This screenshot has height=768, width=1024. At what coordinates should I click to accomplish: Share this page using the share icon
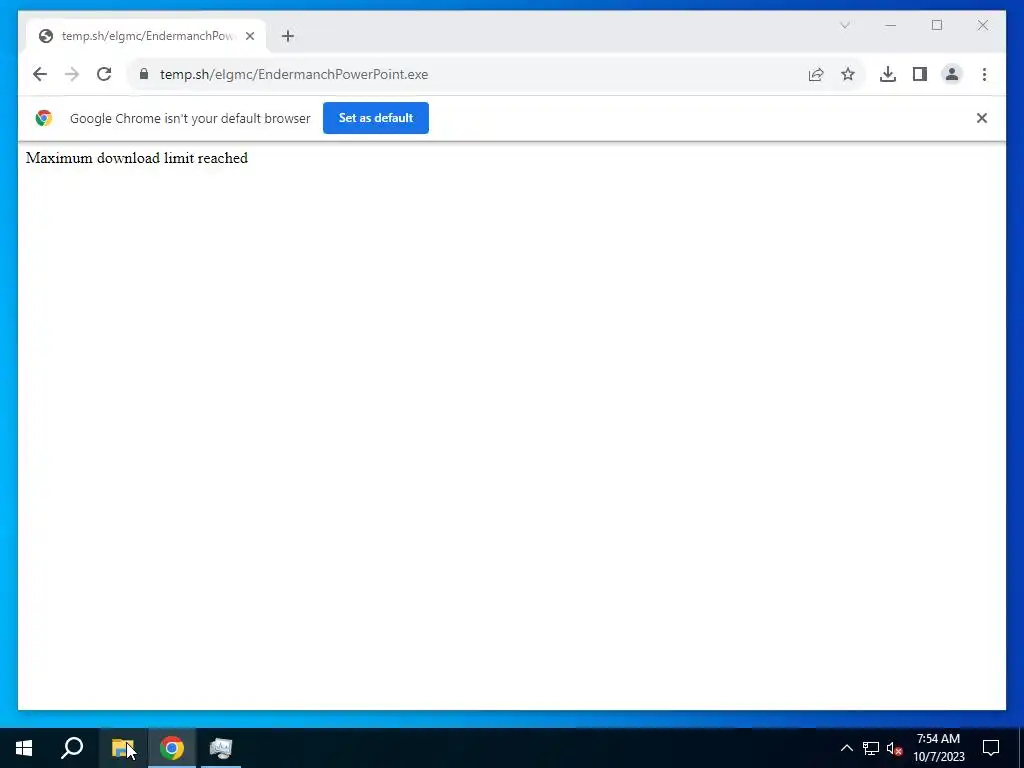pyautogui.click(x=816, y=74)
